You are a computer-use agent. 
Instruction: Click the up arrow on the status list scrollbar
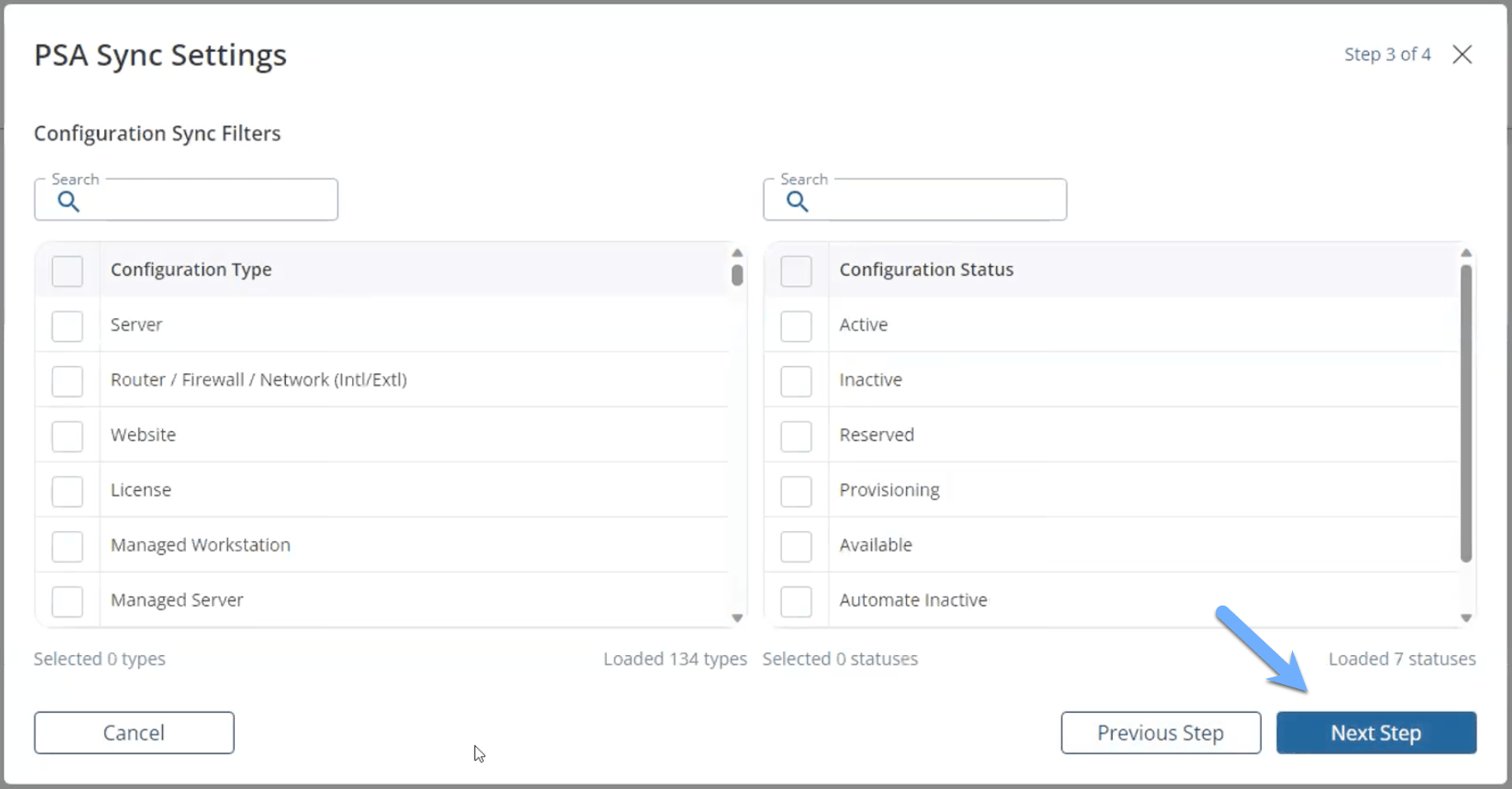click(1466, 253)
